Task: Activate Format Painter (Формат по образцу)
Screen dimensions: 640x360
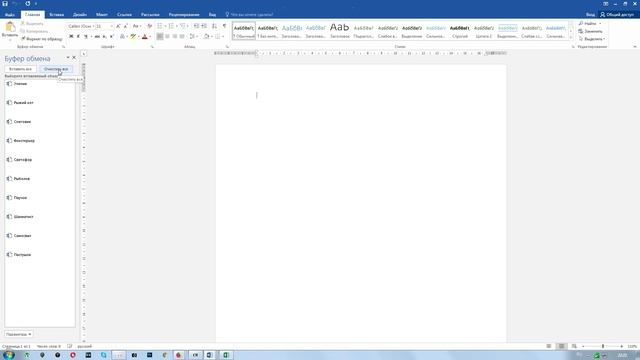Action: coord(42,39)
